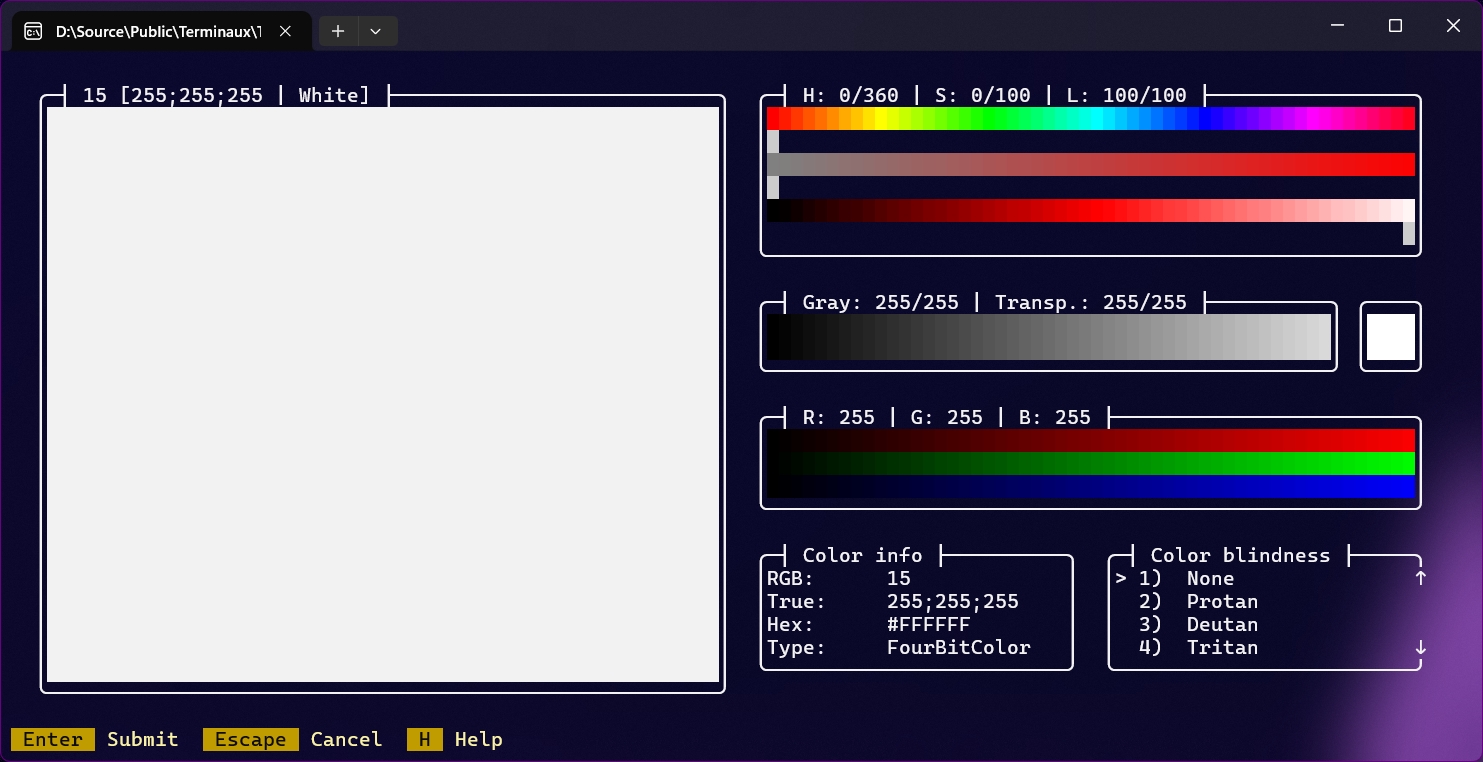Open Help with the H key button

424,739
